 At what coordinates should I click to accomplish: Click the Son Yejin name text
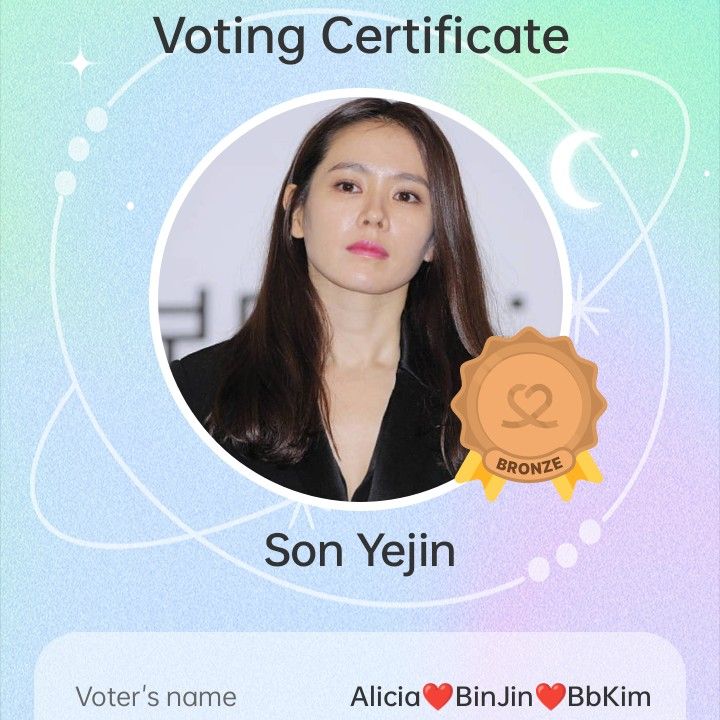tap(360, 552)
